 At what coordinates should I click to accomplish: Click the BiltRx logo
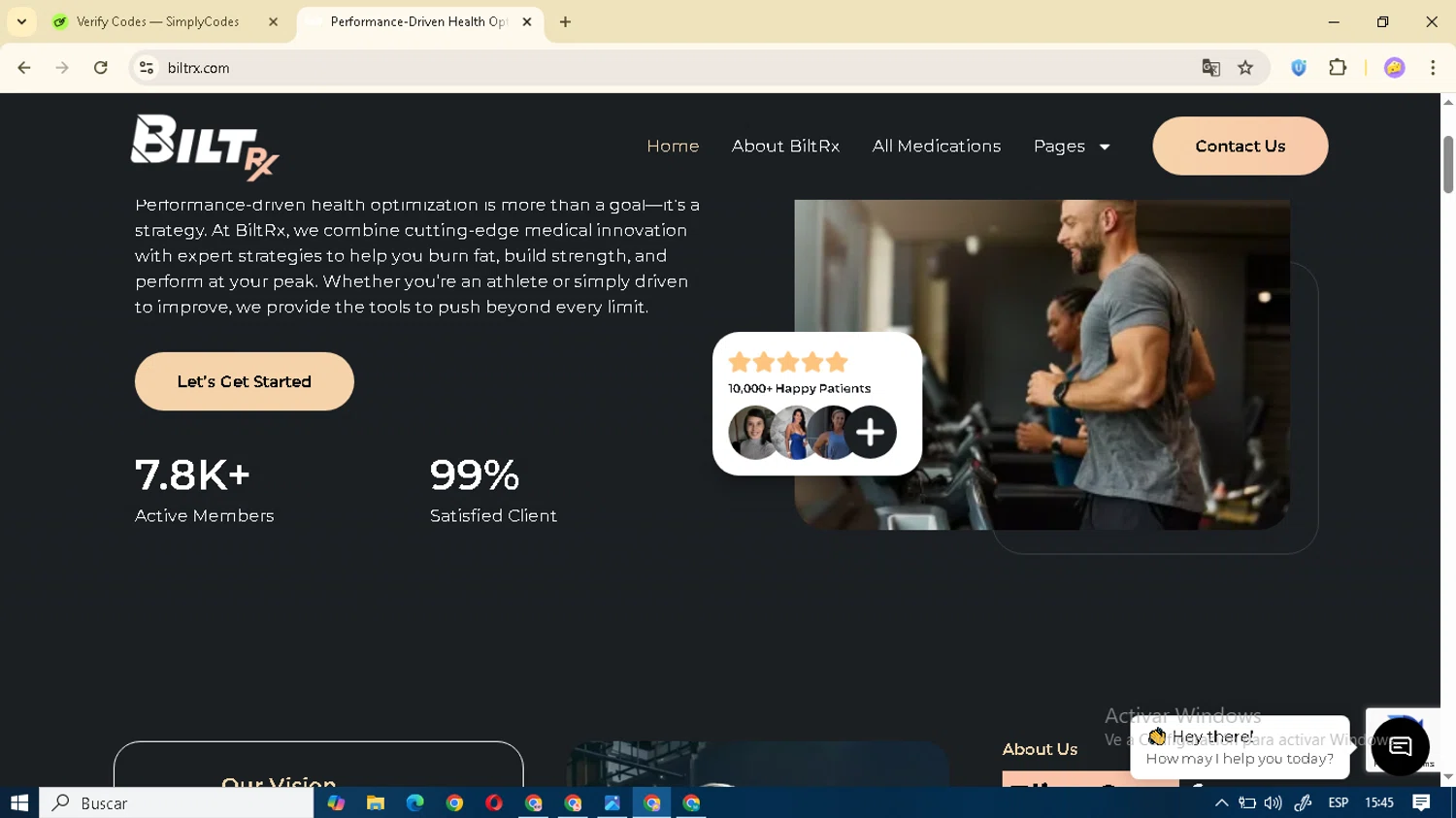pos(205,147)
